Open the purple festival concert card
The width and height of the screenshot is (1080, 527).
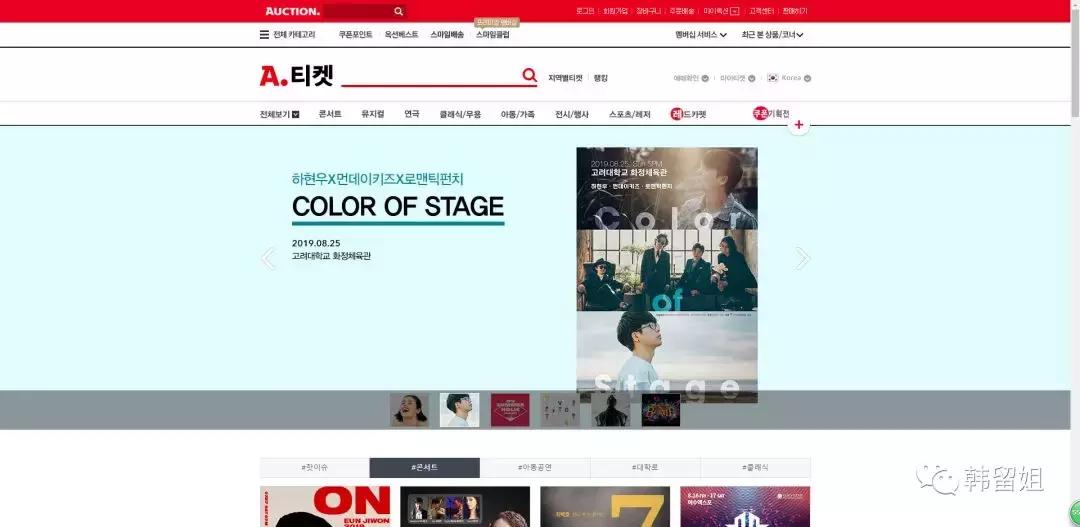coord(745,507)
